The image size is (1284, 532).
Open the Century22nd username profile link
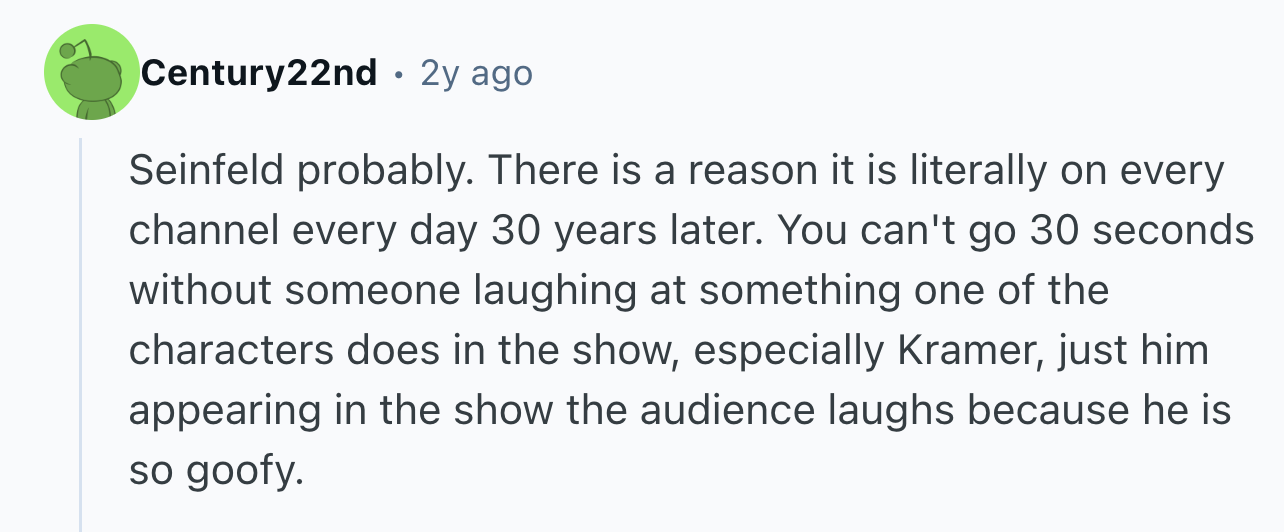(259, 73)
